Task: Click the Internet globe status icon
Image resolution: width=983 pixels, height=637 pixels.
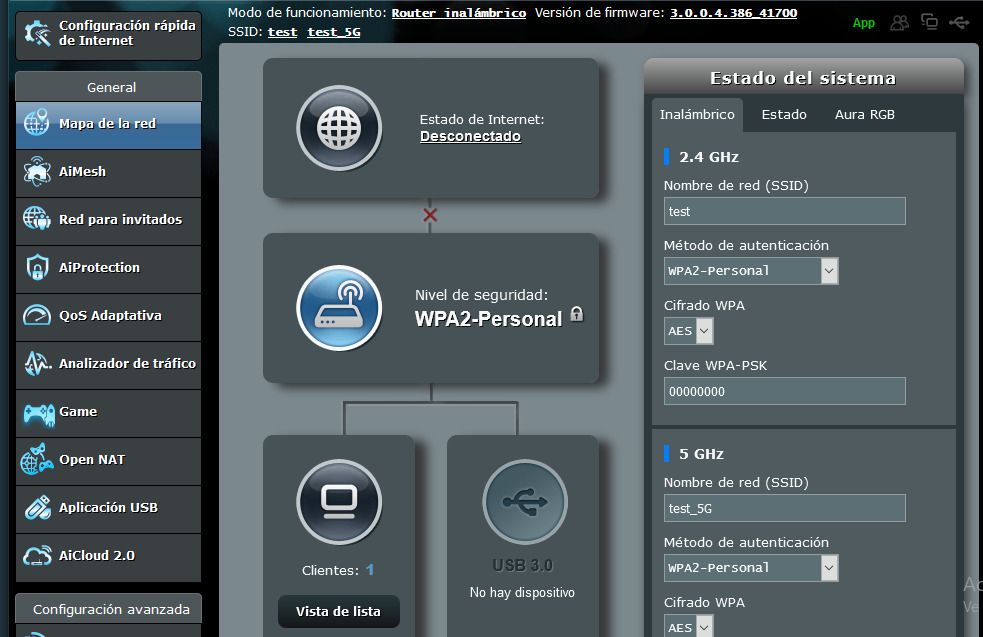Action: coord(339,128)
